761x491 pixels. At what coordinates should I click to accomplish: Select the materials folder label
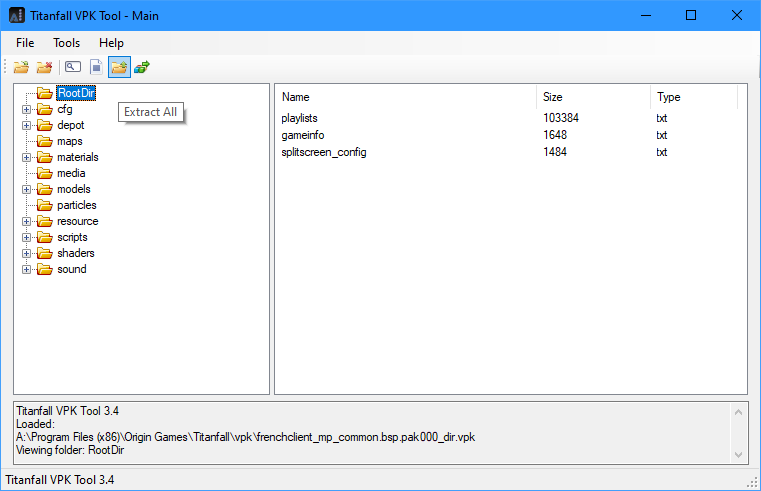[78, 157]
